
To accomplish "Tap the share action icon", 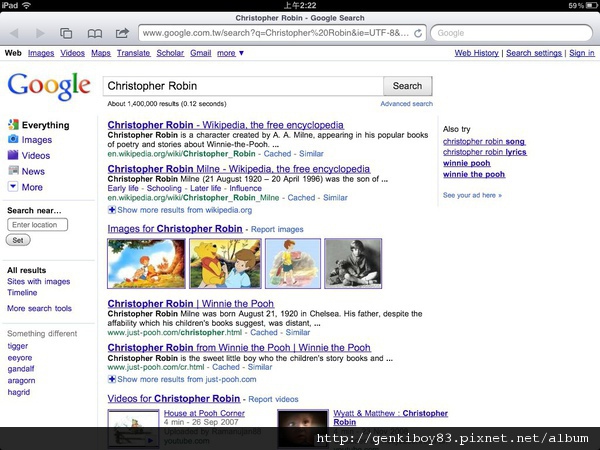I will click(x=121, y=33).
